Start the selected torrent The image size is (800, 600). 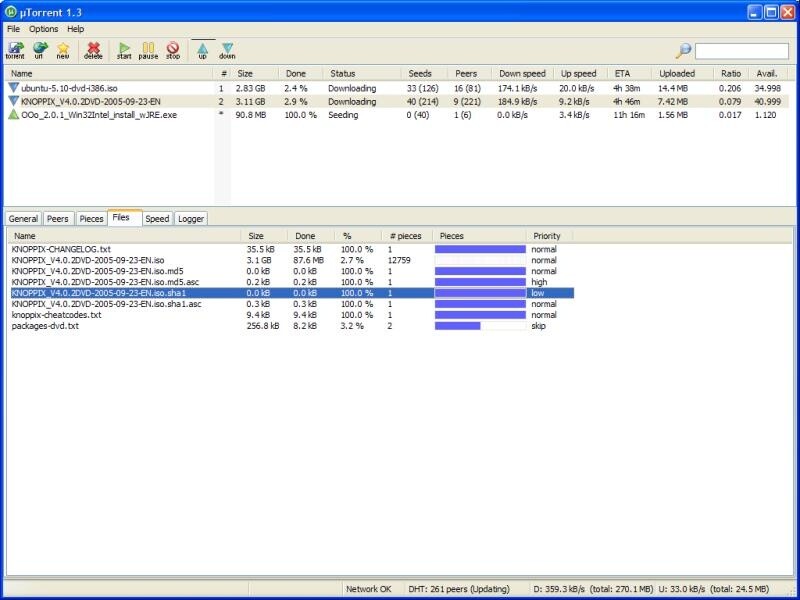coord(123,49)
